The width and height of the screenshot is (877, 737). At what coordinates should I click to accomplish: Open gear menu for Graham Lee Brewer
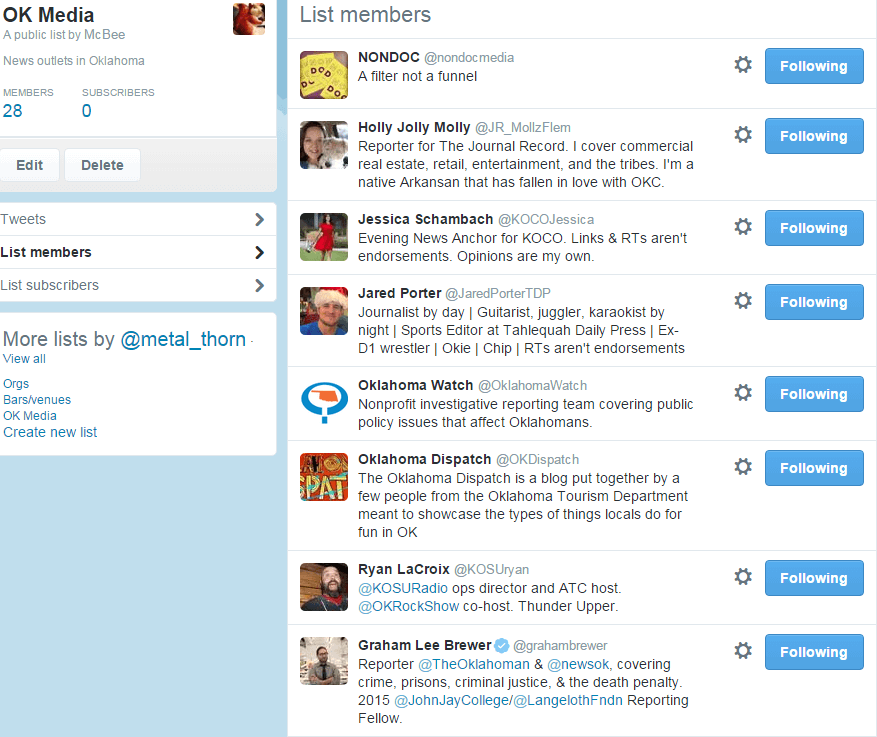[x=743, y=651]
